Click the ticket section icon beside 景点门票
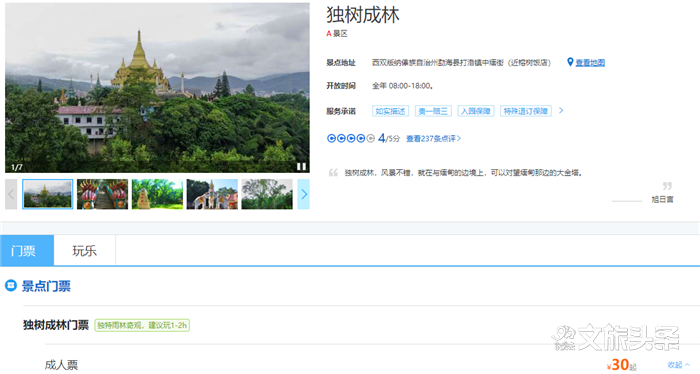Viewport: 700px width, 374px height. click(x=11, y=286)
